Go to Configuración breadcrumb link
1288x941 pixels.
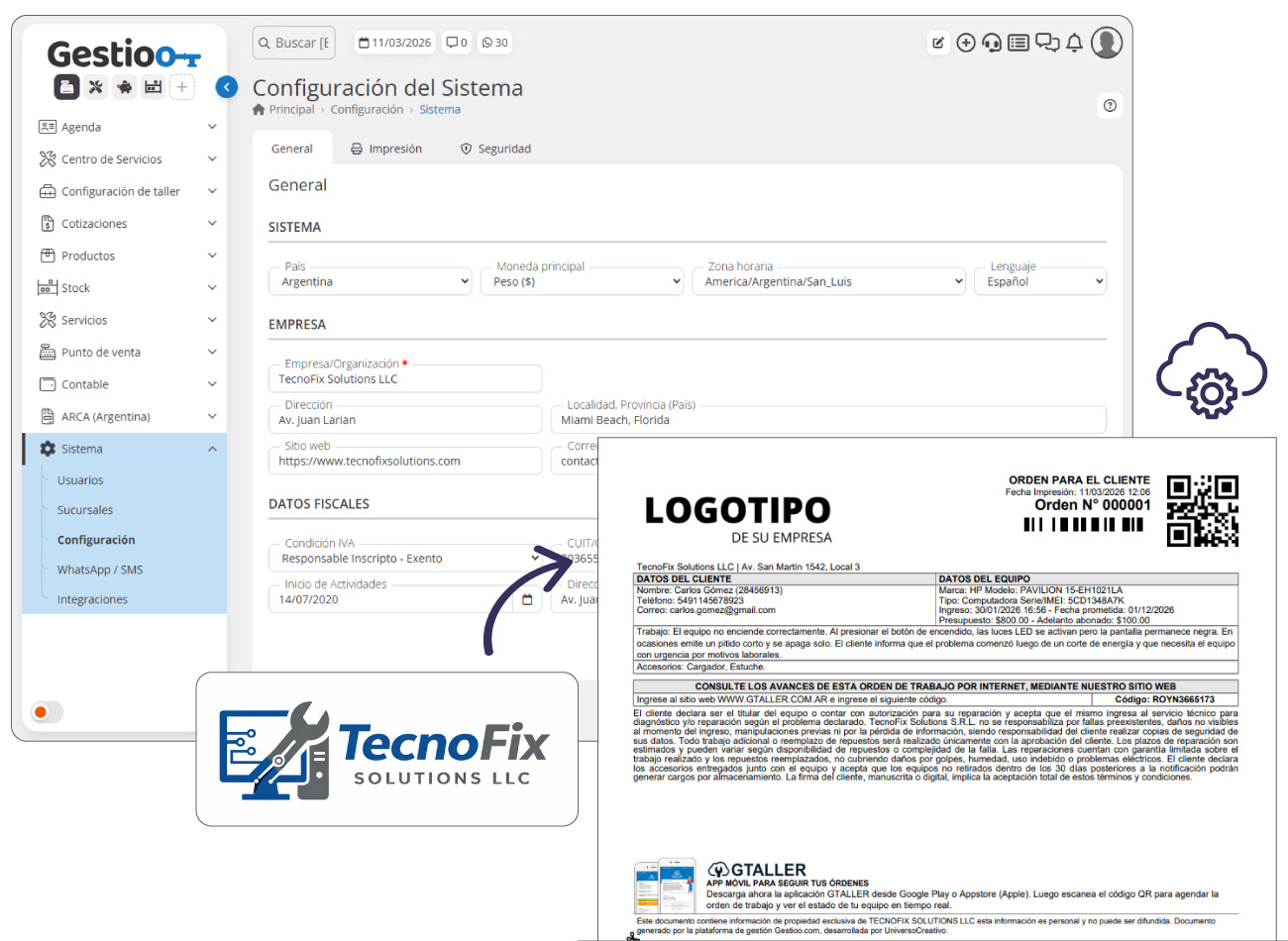tap(367, 110)
